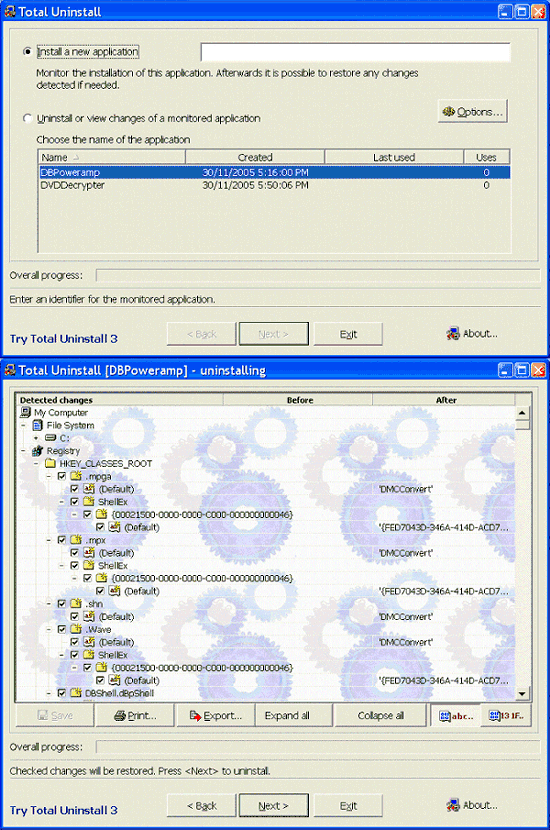This screenshot has height=830, width=550.
Task: Select Uninstall or view changes radio option
Action: [x=28, y=118]
